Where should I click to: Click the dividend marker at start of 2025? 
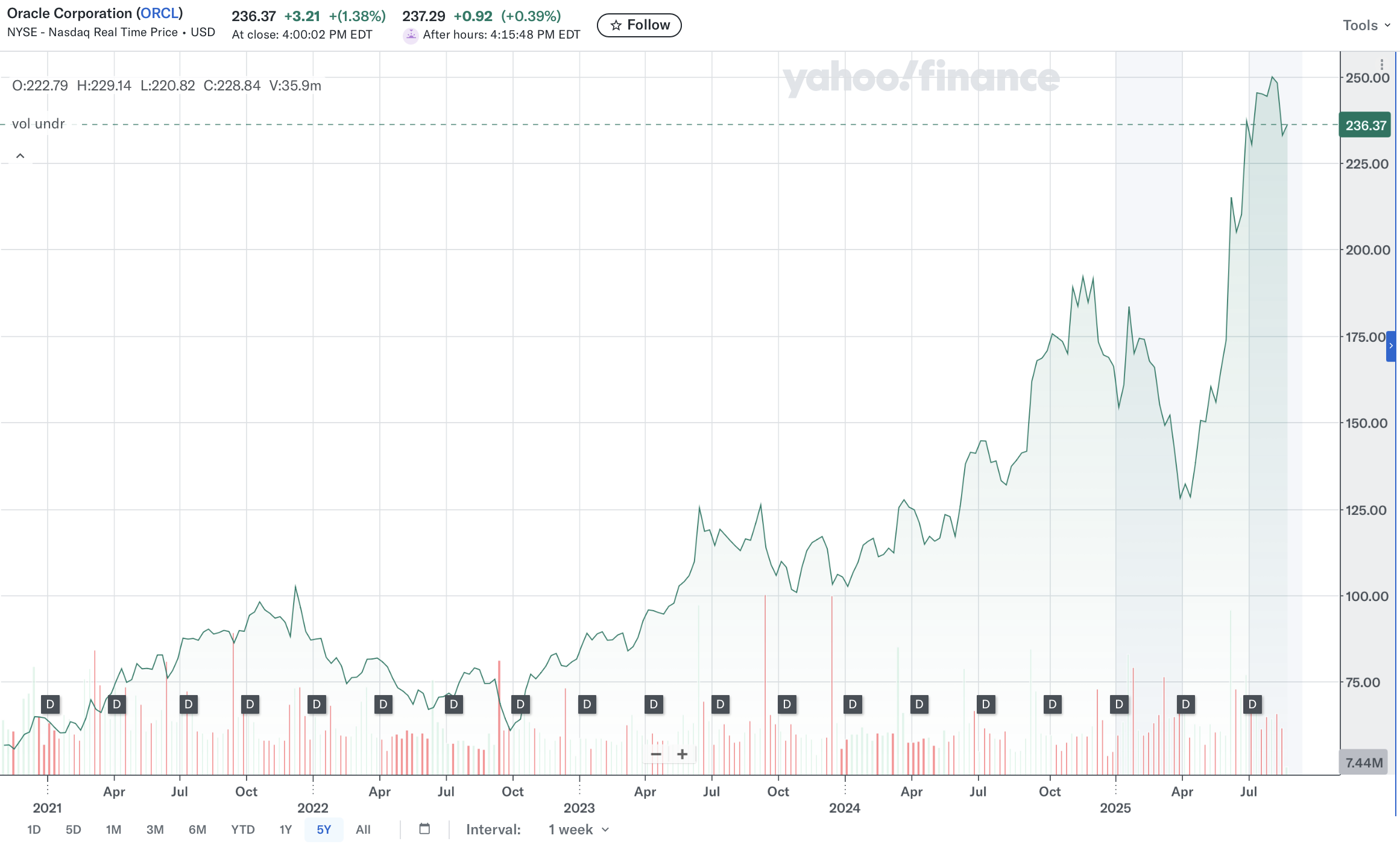(x=1119, y=704)
